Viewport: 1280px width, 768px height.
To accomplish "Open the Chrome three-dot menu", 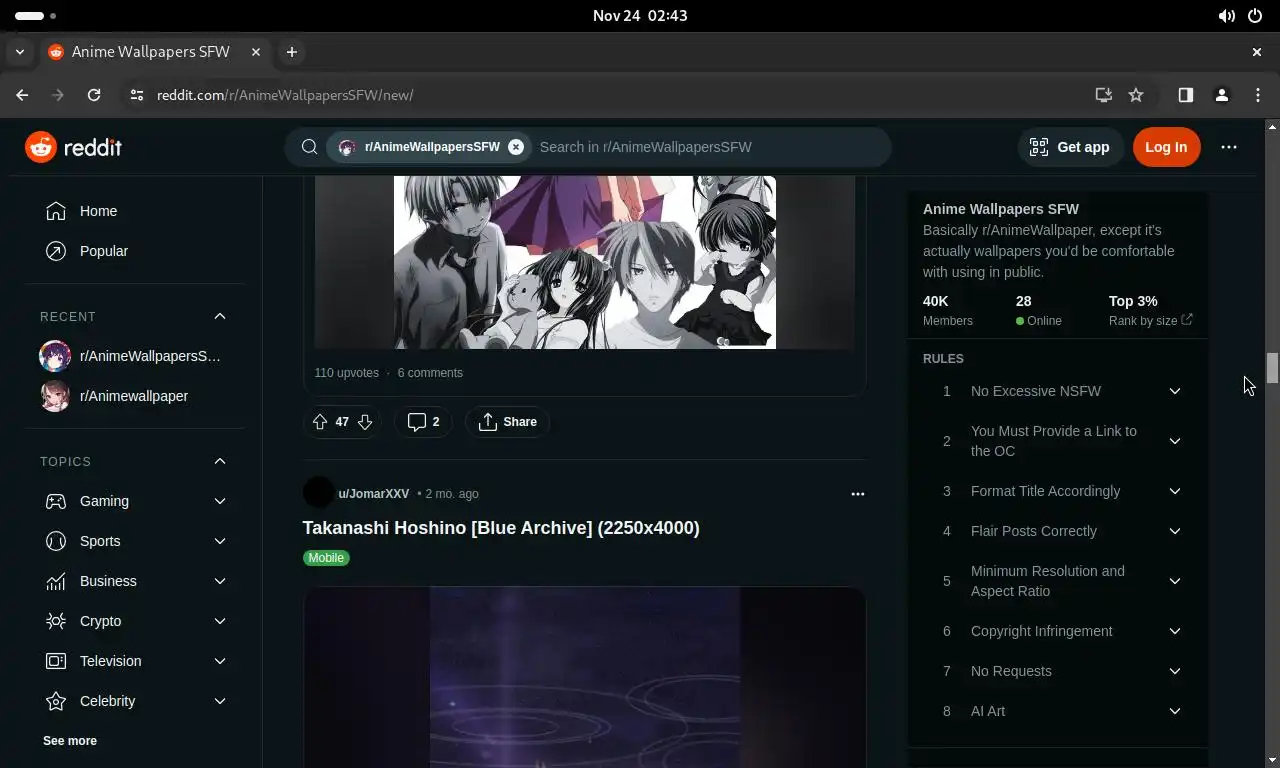I will click(1257, 95).
